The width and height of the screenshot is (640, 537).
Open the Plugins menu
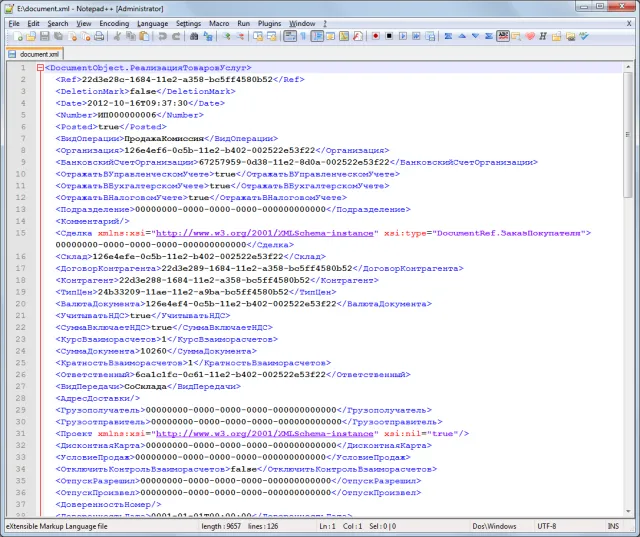[x=269, y=24]
